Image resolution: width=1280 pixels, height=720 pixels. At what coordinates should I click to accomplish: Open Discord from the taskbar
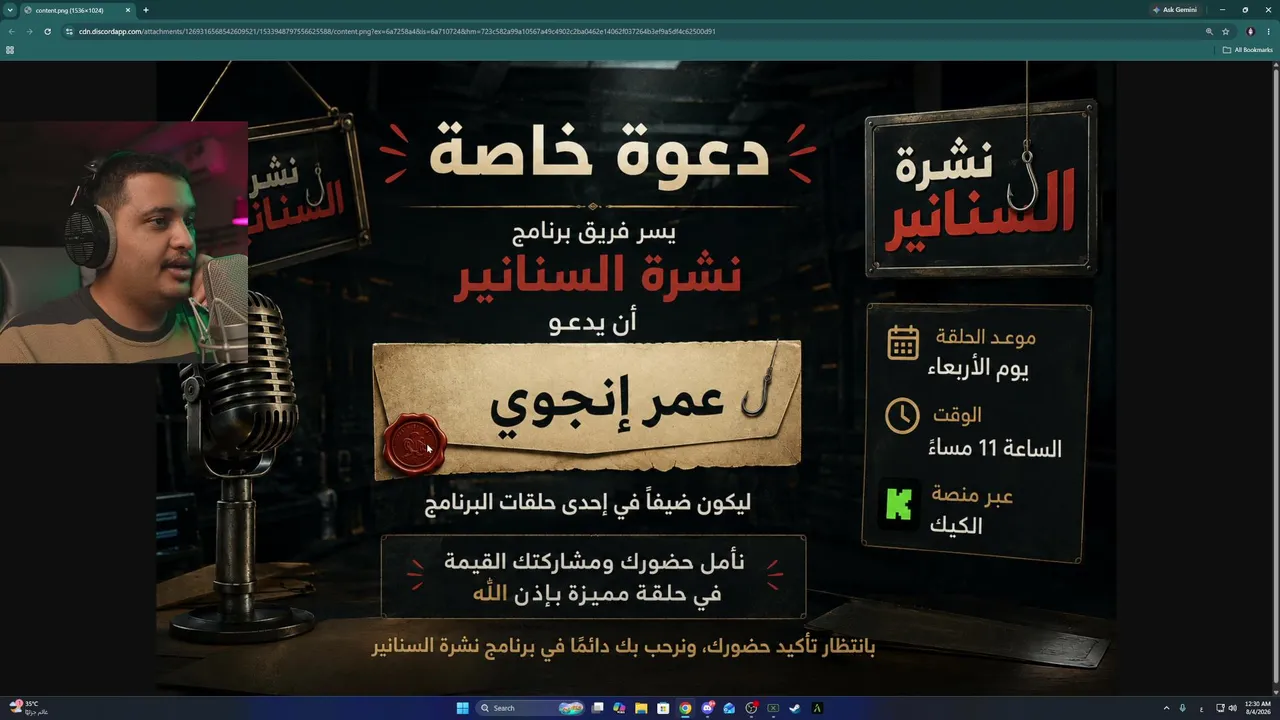pos(708,708)
